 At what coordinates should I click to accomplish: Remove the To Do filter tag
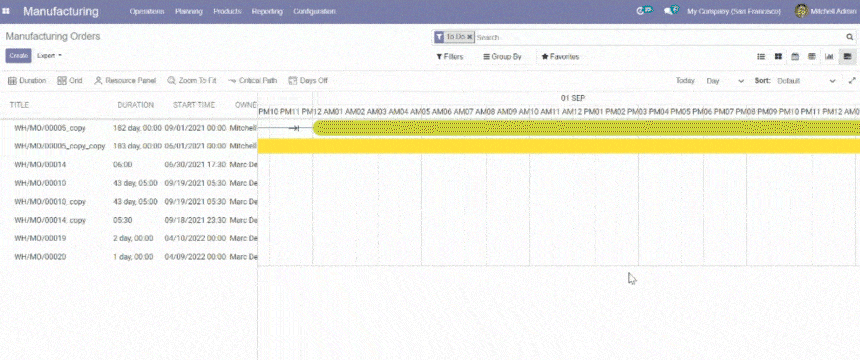pyautogui.click(x=469, y=37)
